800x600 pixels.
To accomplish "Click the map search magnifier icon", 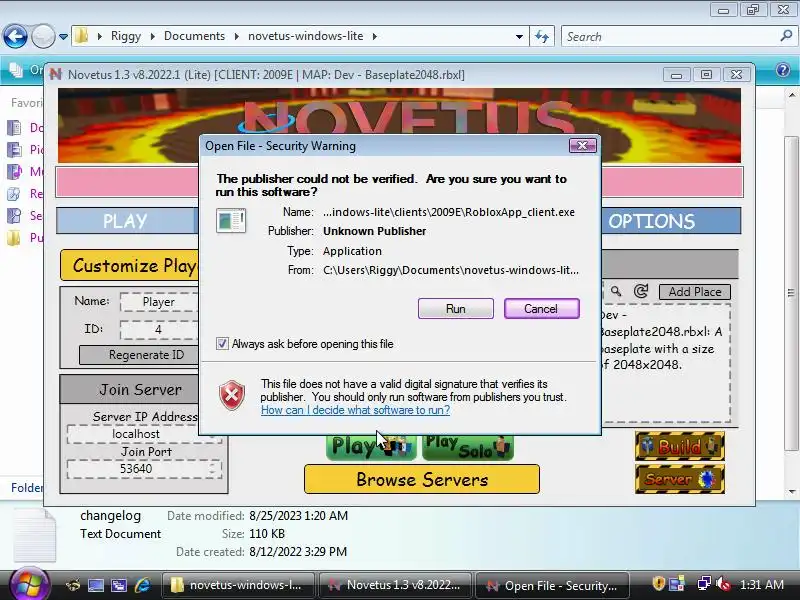I will click(x=616, y=291).
